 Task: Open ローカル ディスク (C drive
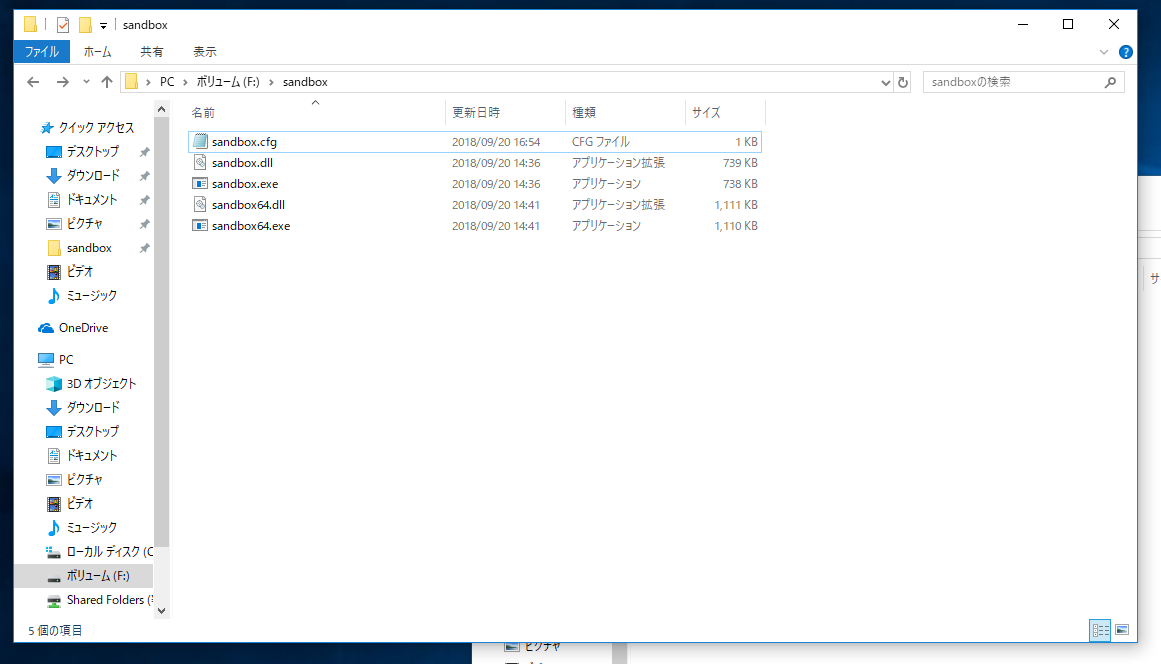[110, 551]
